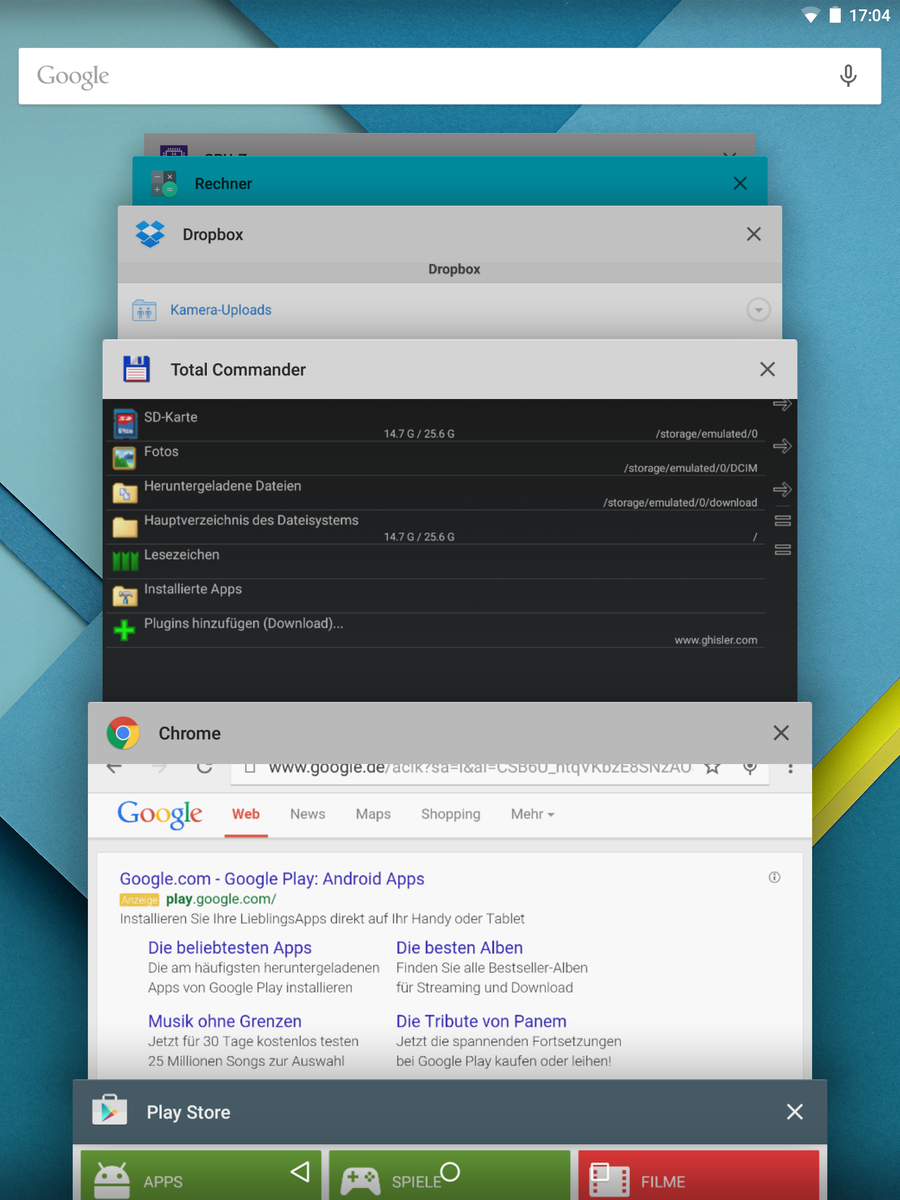Screen dimensions: 900x1200
Task: Tap the SD-Karte card icon
Action: tap(125, 423)
